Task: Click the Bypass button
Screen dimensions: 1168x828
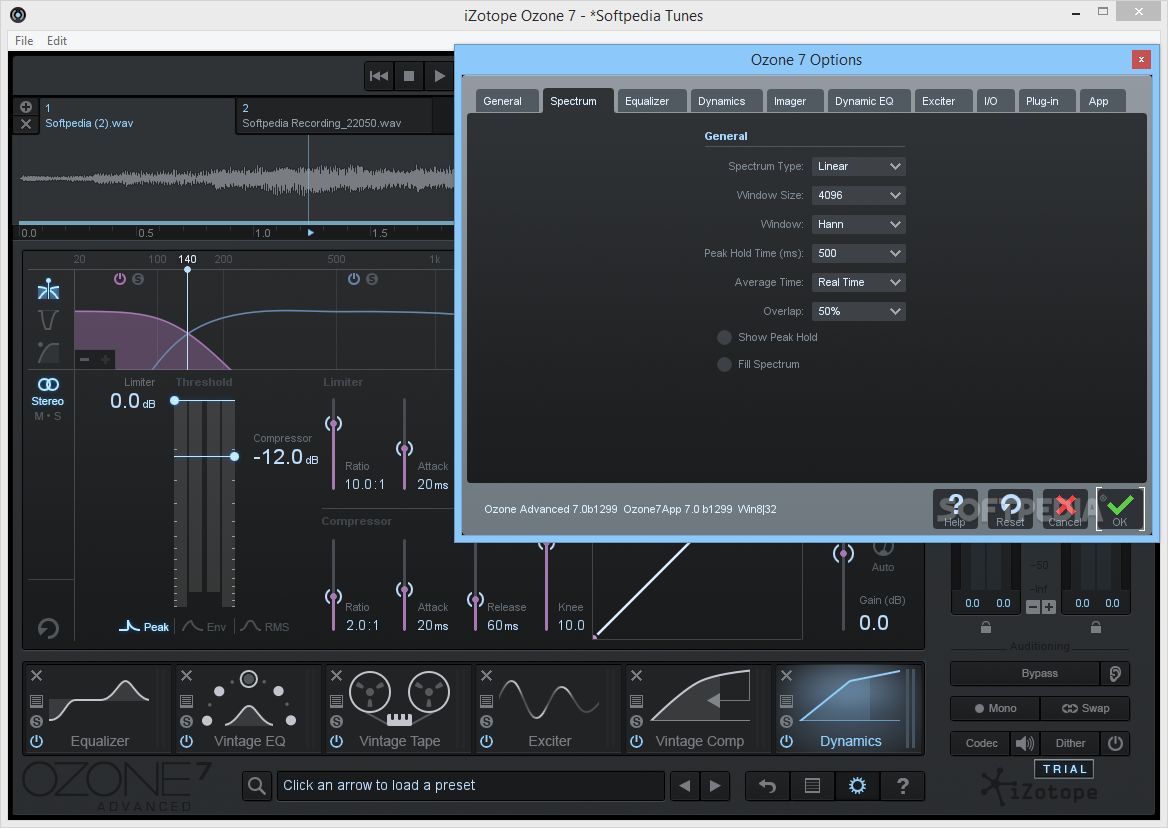Action: [x=1025, y=674]
